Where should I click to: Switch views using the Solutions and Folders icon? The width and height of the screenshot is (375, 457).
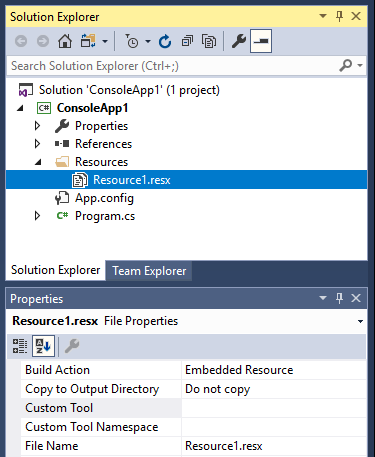[x=88, y=41]
